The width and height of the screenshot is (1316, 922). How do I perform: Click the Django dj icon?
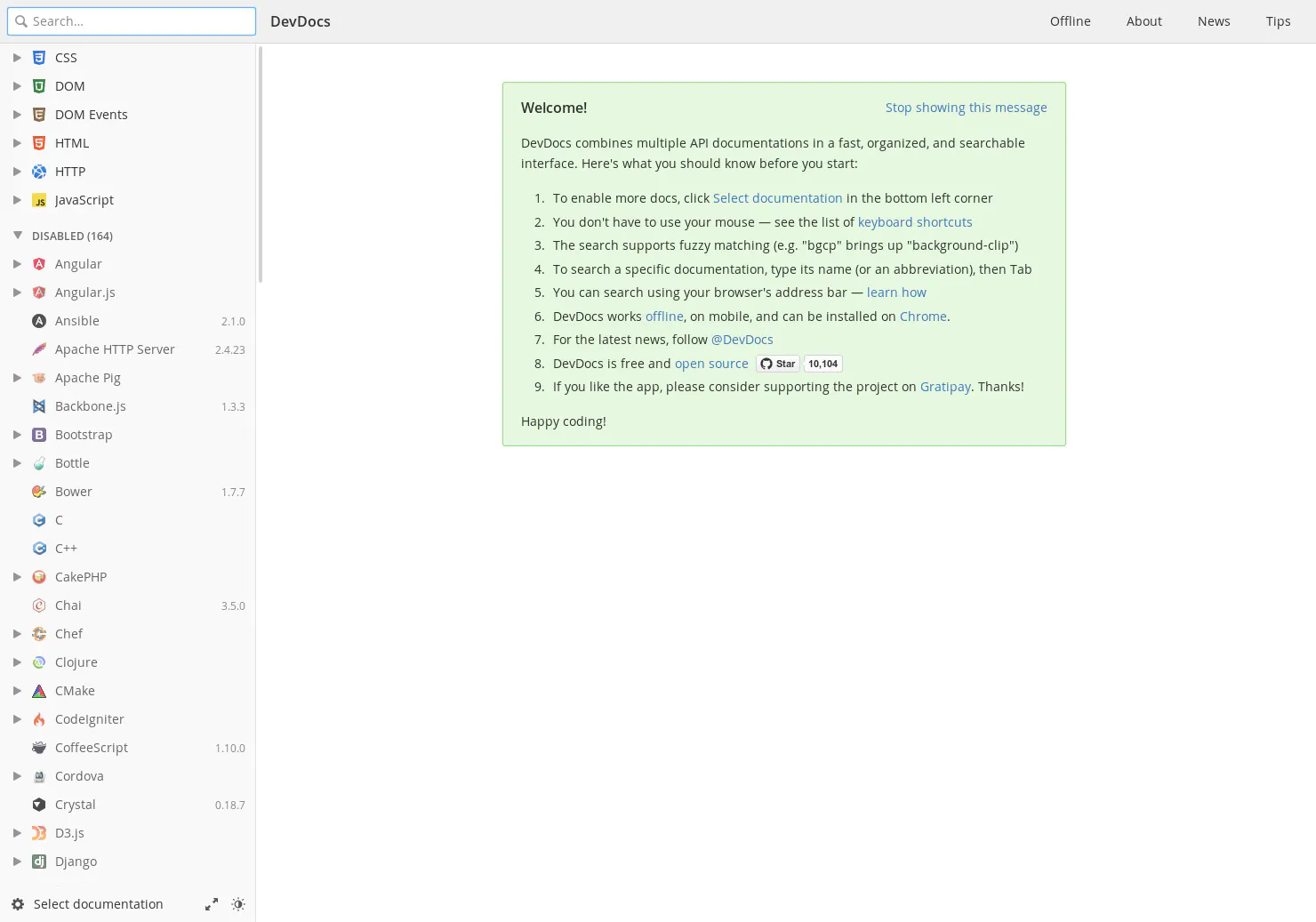click(x=39, y=862)
